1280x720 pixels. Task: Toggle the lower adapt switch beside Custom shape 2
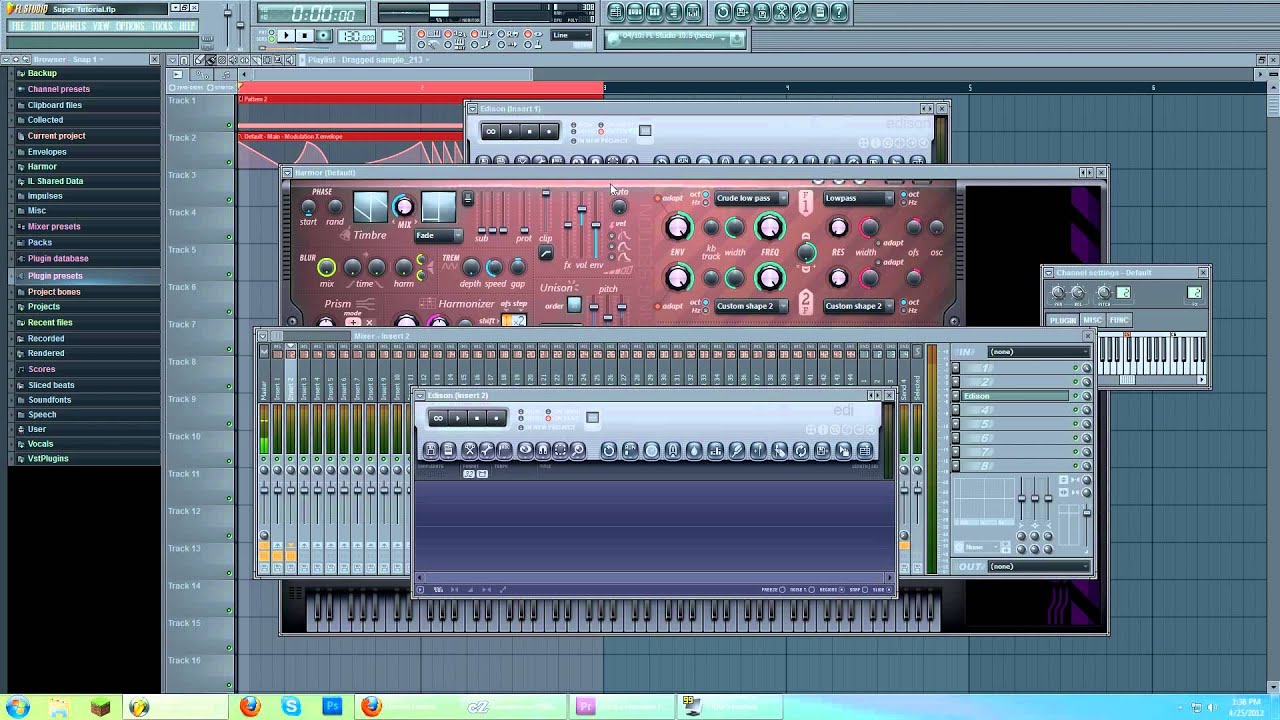point(659,306)
